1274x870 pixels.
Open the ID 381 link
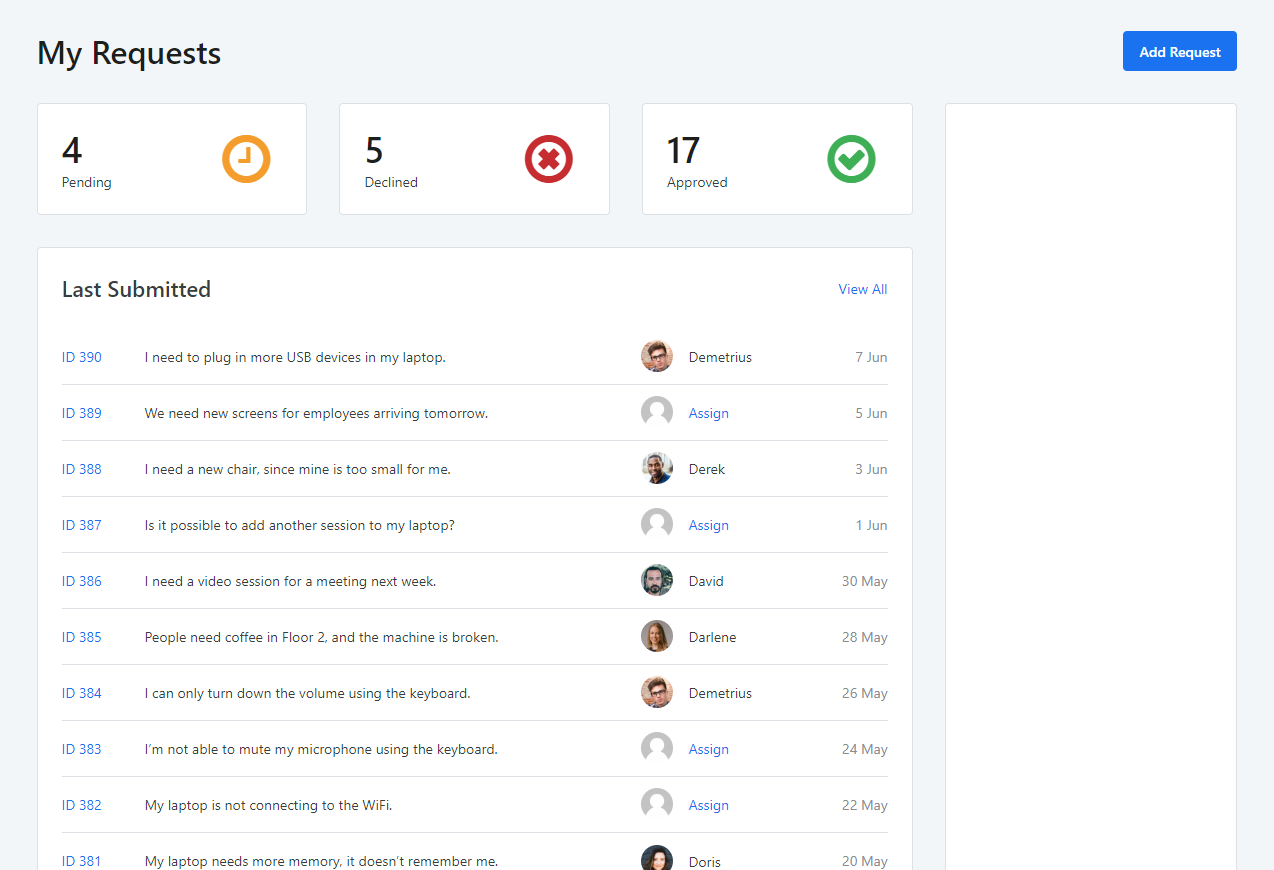[82, 860]
